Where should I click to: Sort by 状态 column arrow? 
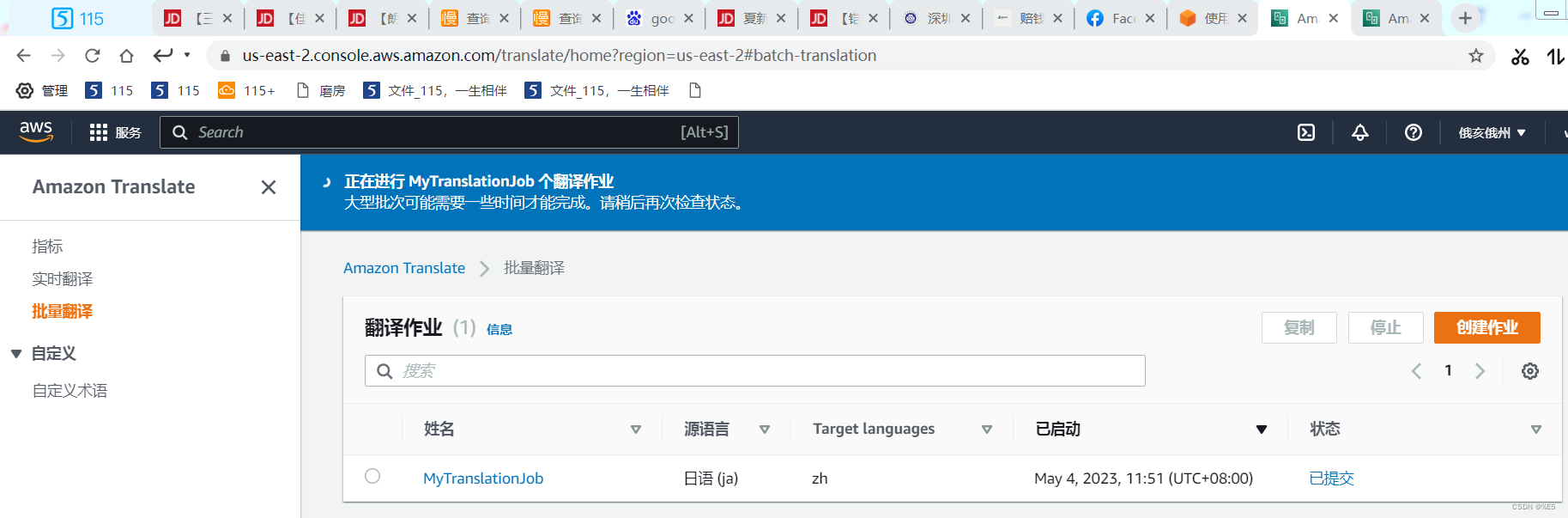click(x=1536, y=430)
